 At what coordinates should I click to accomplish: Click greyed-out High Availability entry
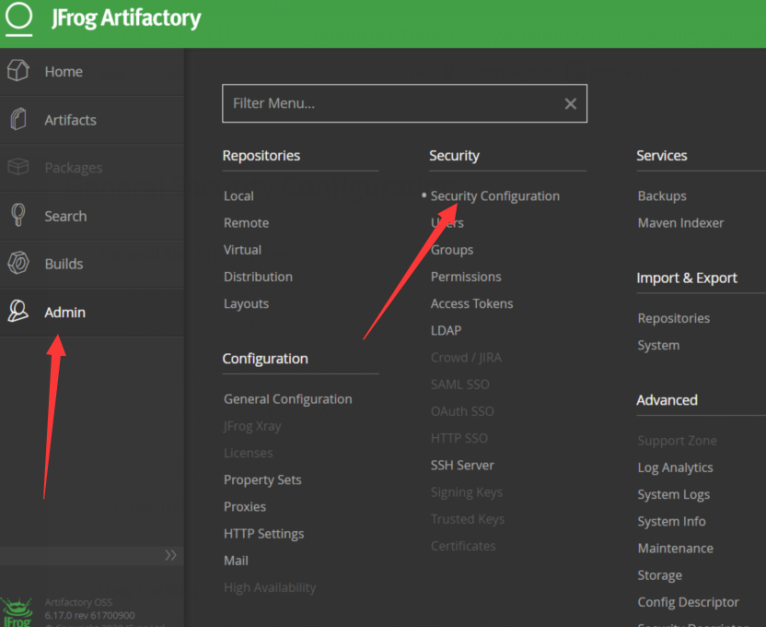pos(270,588)
